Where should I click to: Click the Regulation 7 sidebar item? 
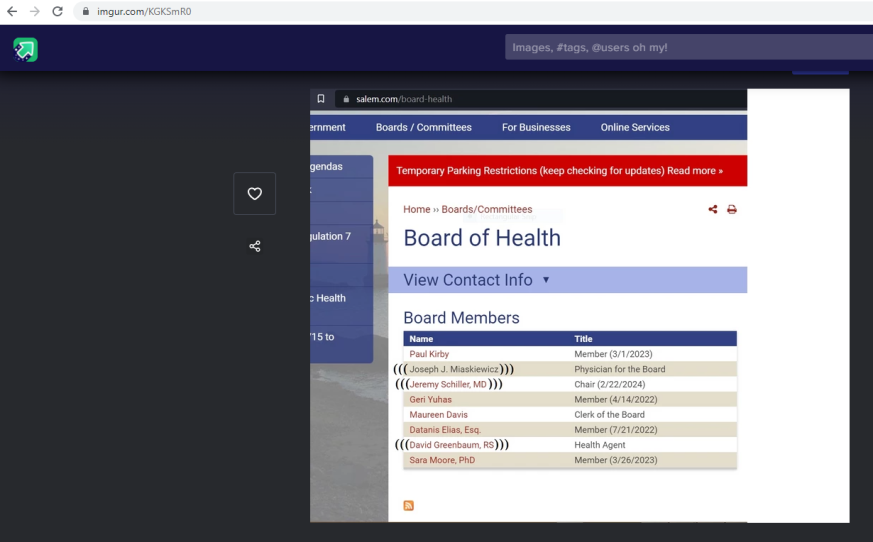(x=341, y=236)
